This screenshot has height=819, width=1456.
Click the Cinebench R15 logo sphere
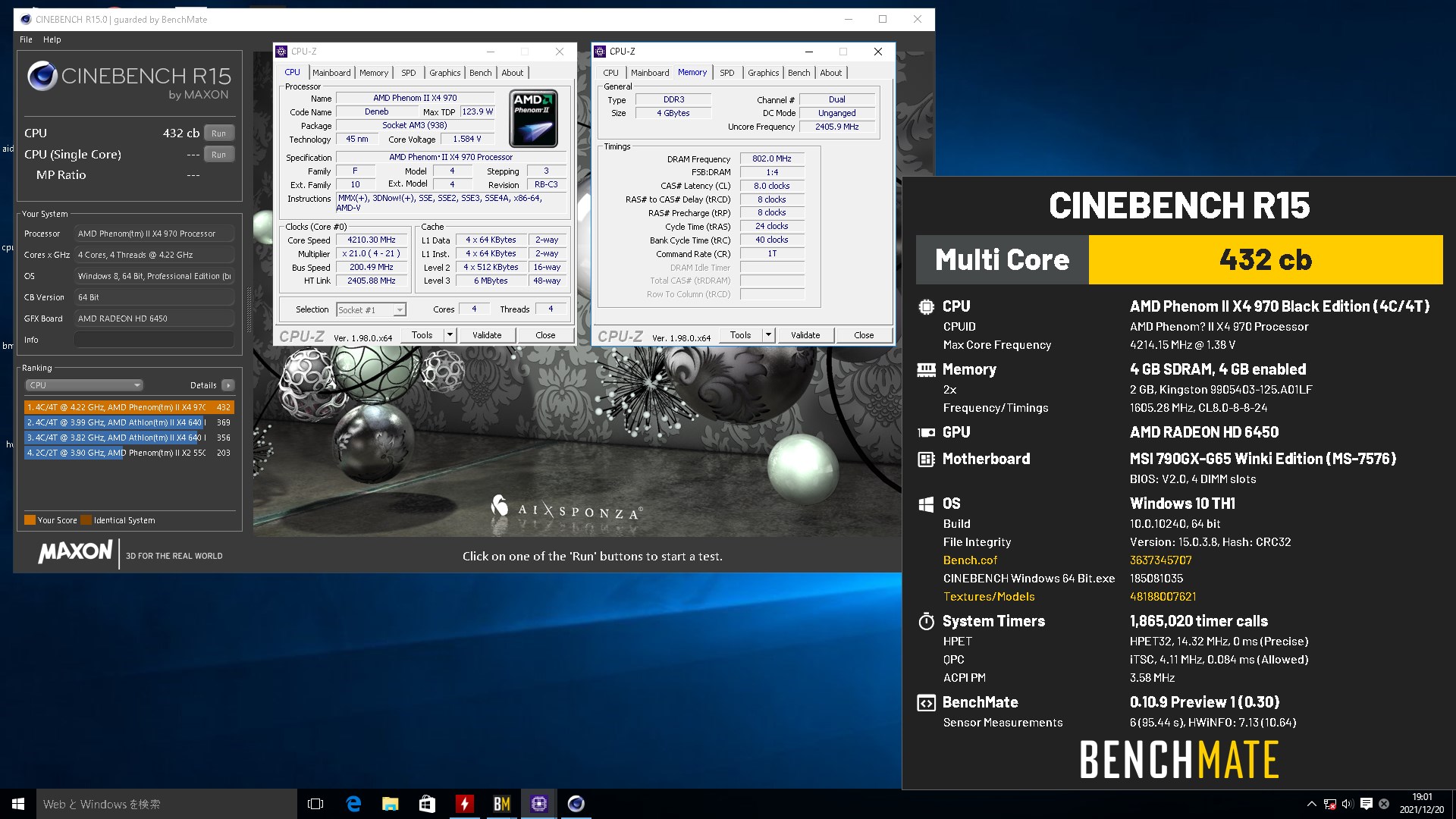pos(42,76)
